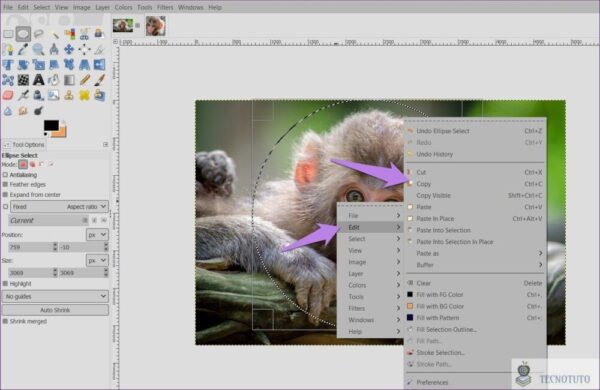Select the Scissors Select tool

[85, 34]
